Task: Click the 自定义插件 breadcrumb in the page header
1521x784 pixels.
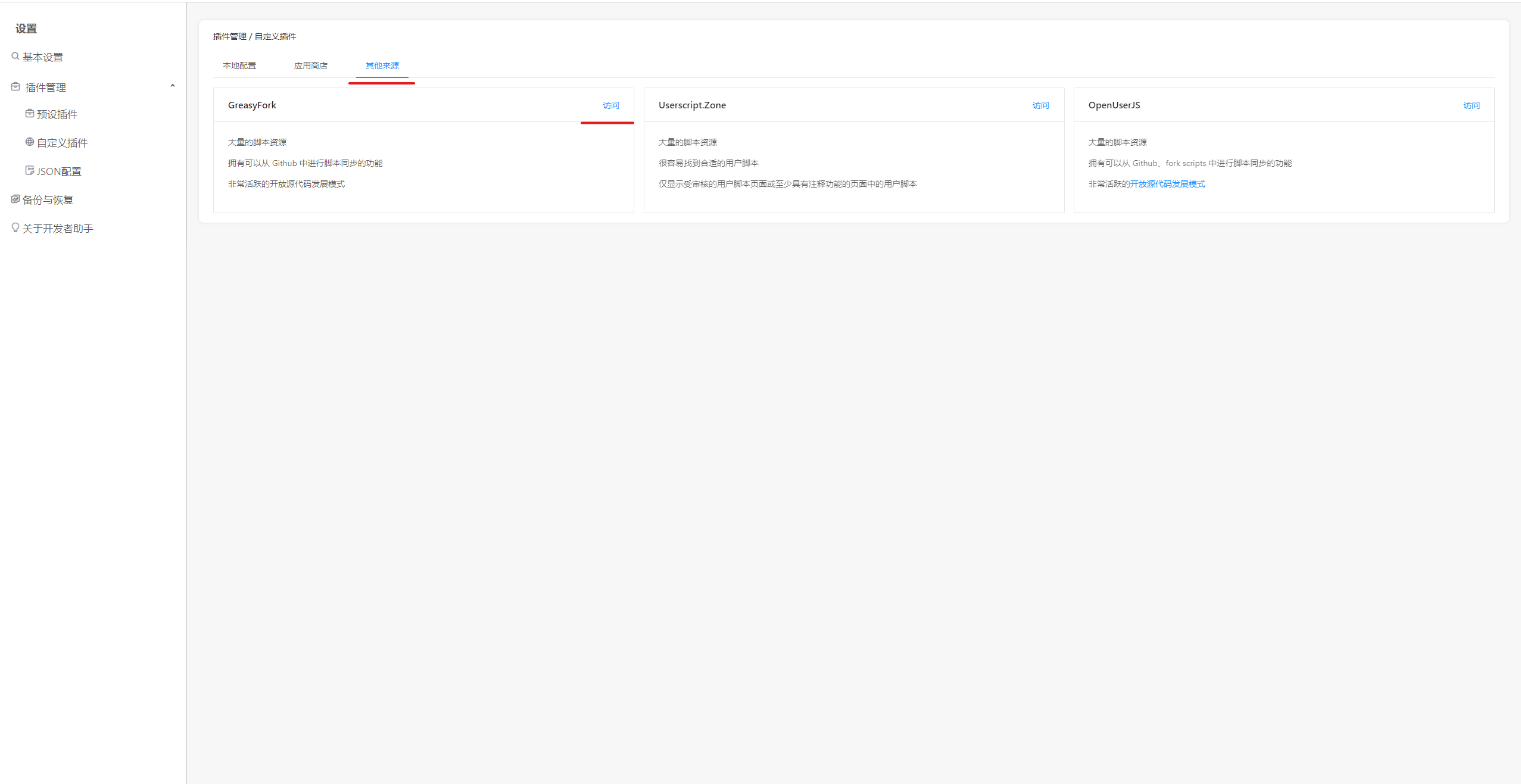Action: tap(275, 36)
